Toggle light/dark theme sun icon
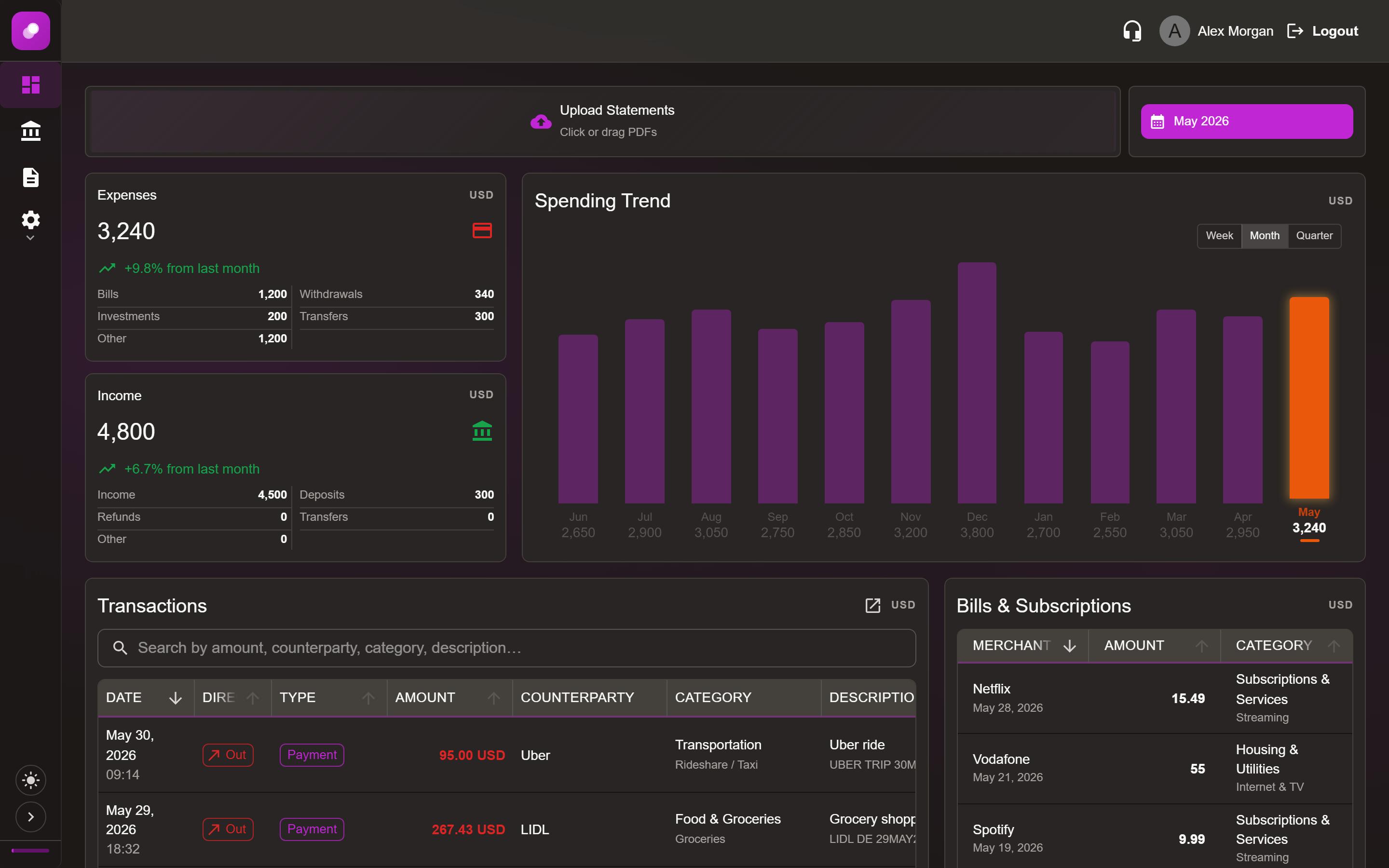 [x=30, y=780]
